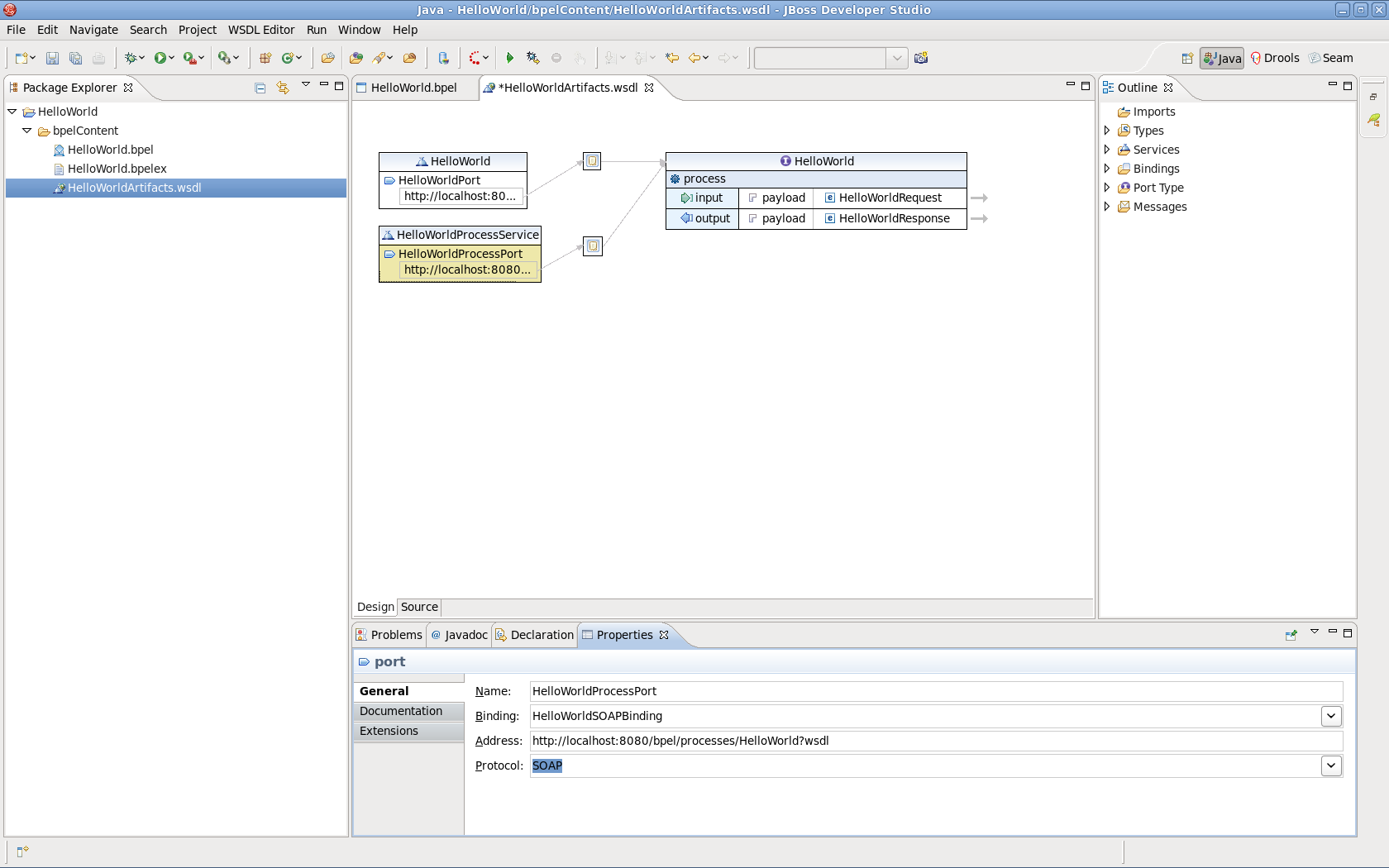The height and width of the screenshot is (868, 1389).
Task: Create a new Java project using the New wizard
Action: [21, 58]
